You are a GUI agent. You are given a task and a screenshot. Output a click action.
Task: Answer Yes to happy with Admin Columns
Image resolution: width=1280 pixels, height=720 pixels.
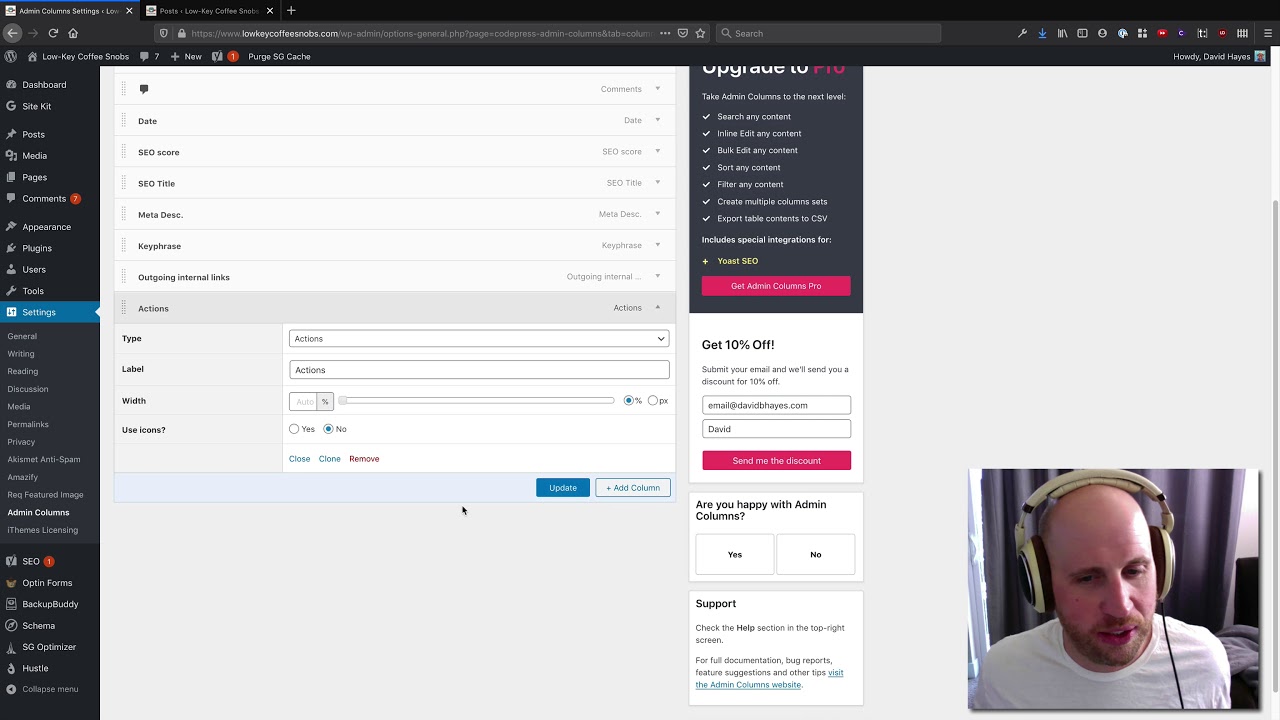(735, 554)
